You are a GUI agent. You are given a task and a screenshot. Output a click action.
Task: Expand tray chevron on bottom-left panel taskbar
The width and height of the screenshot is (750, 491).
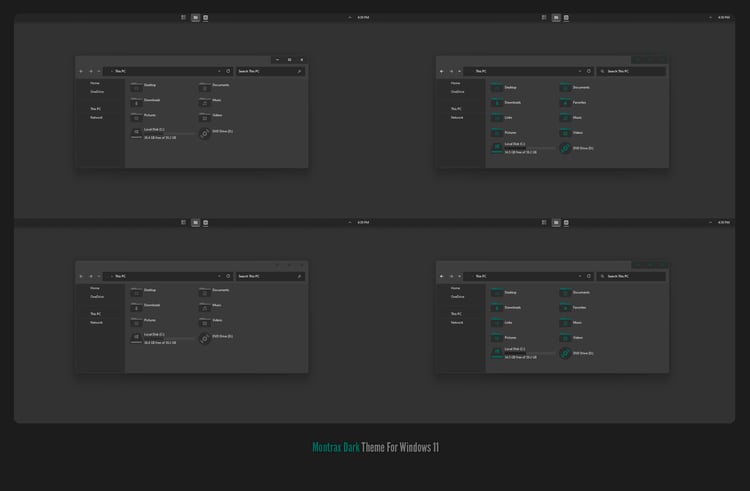(350, 223)
